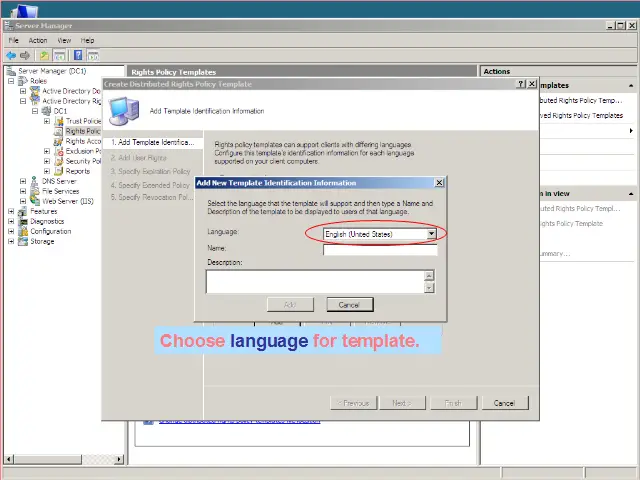This screenshot has width=640, height=480.
Task: Select the Diagnostics tree node
Action: (47, 221)
